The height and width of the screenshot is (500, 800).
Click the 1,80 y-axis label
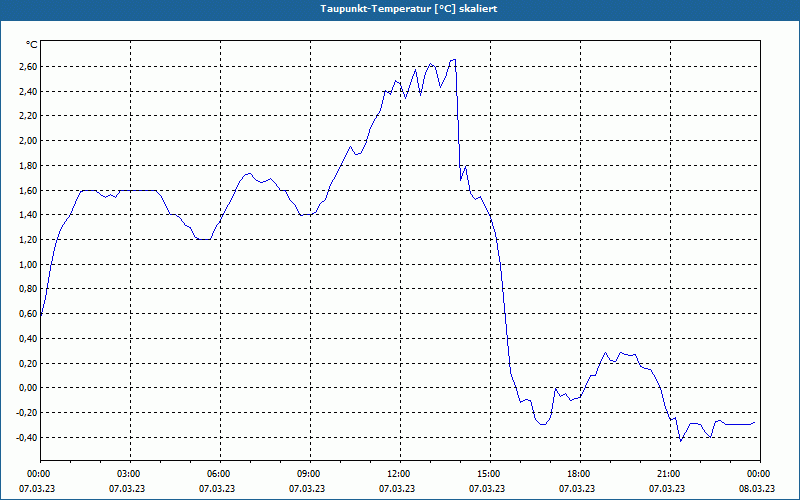(28, 166)
